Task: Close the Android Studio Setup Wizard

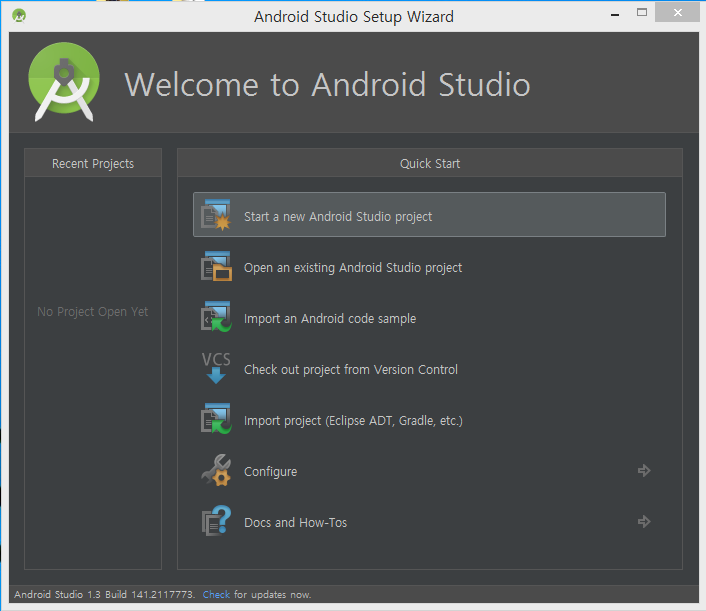Action: (677, 13)
